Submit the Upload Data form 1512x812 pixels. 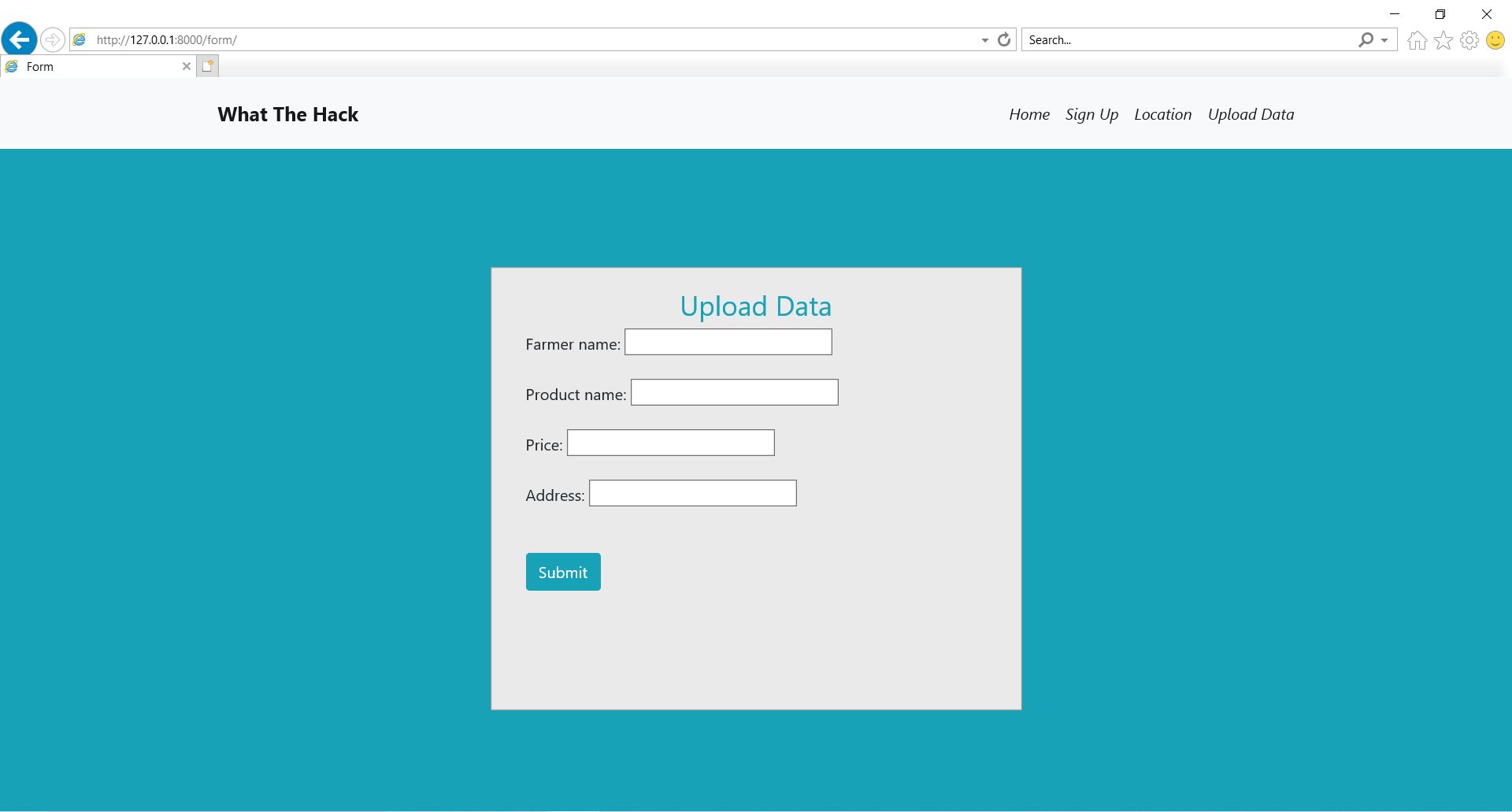563,572
